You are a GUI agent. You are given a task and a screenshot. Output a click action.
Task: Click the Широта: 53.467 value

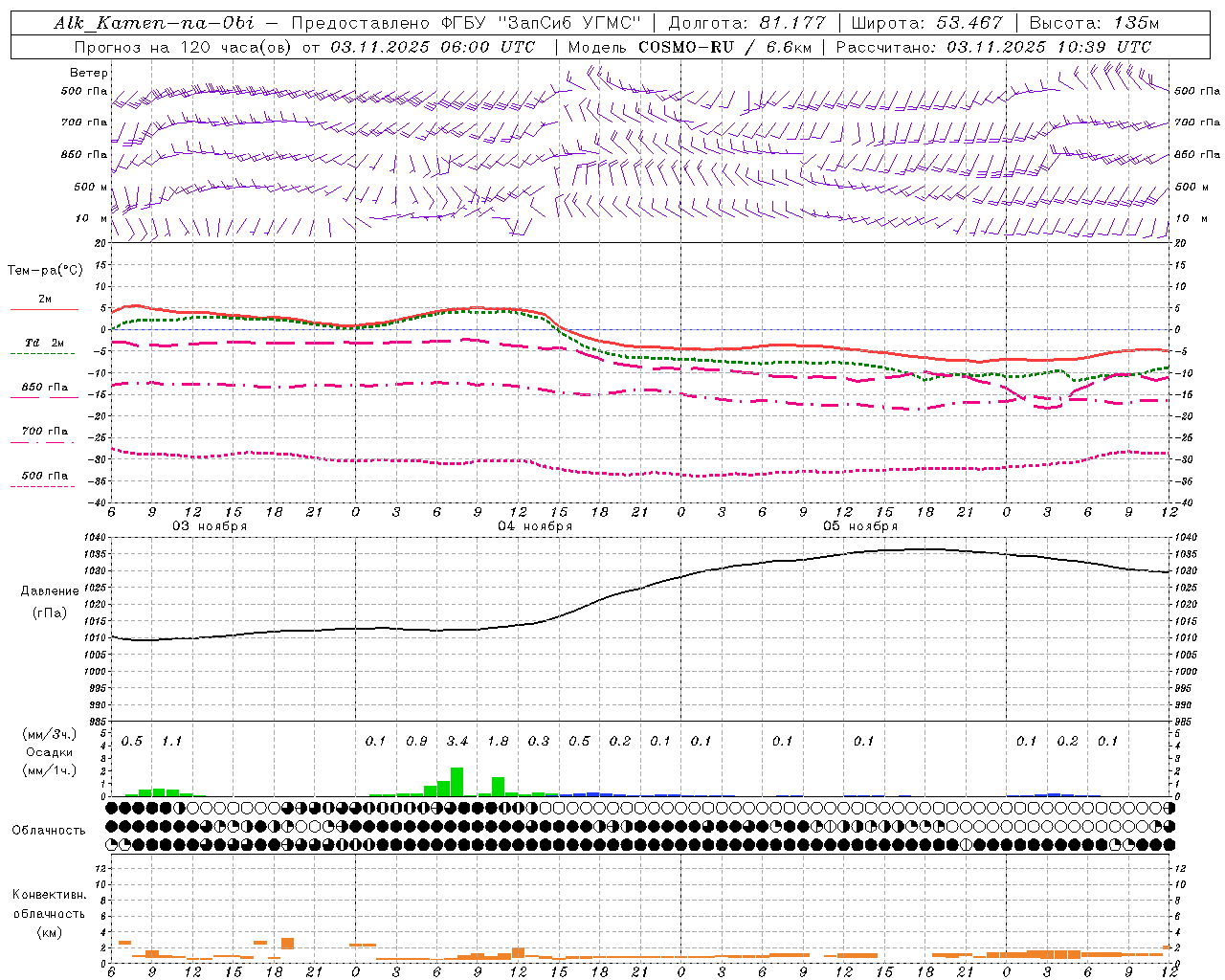(926, 23)
